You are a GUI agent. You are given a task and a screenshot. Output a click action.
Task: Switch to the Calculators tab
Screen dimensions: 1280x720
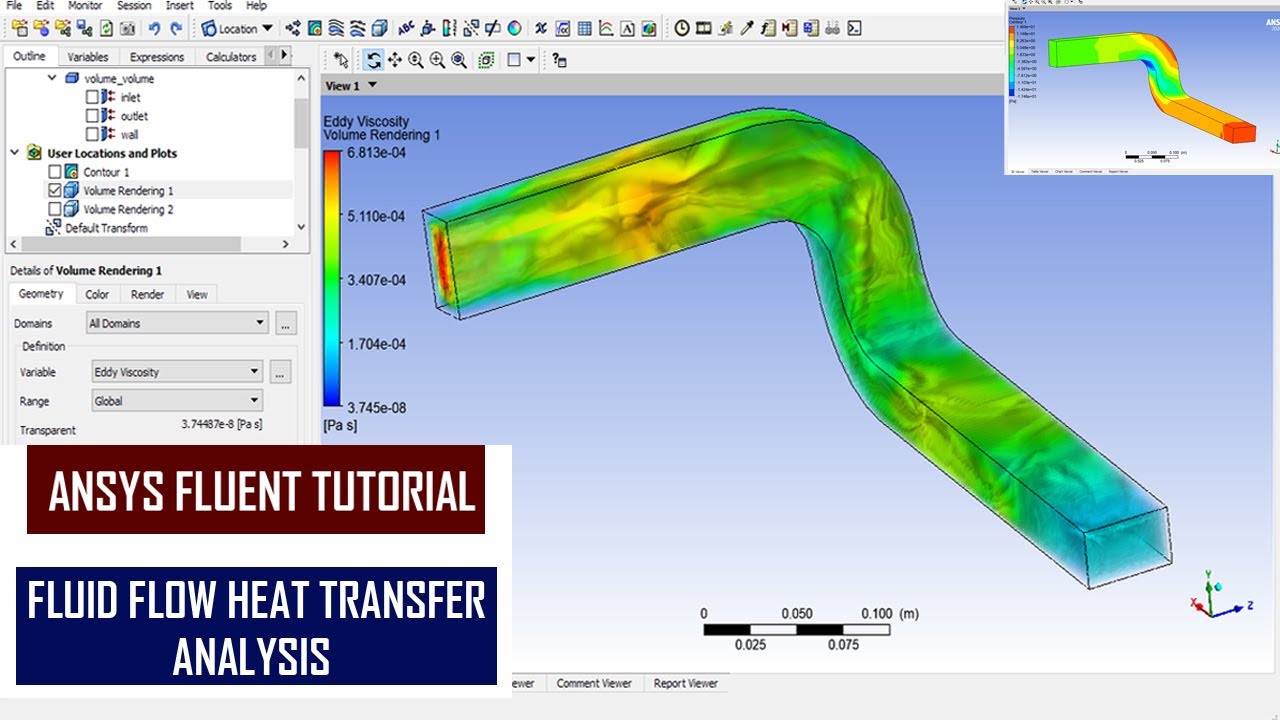click(231, 57)
